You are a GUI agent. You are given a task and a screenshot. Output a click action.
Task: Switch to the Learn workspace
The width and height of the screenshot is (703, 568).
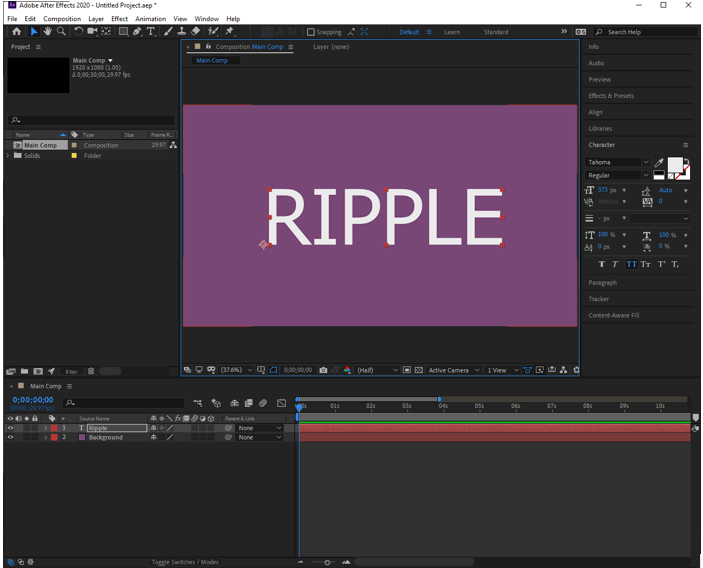click(x=452, y=32)
